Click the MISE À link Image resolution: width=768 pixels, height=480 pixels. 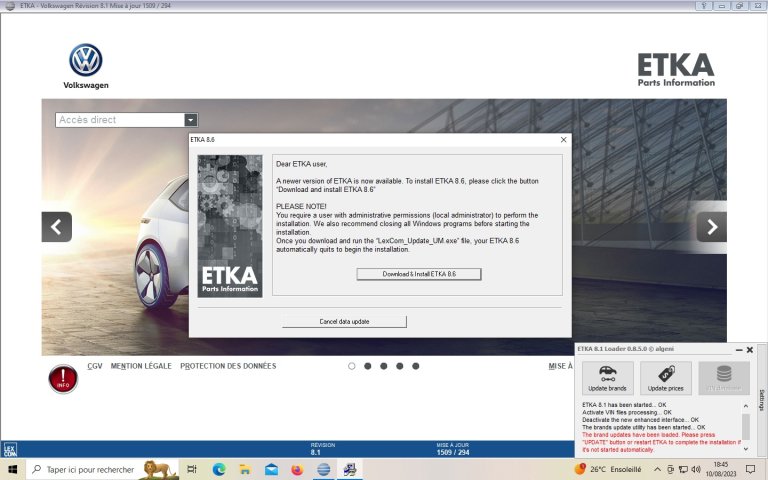coord(560,366)
